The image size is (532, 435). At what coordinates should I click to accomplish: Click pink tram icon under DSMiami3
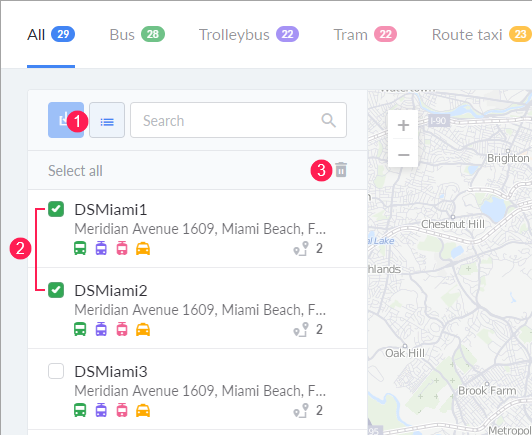tap(122, 410)
